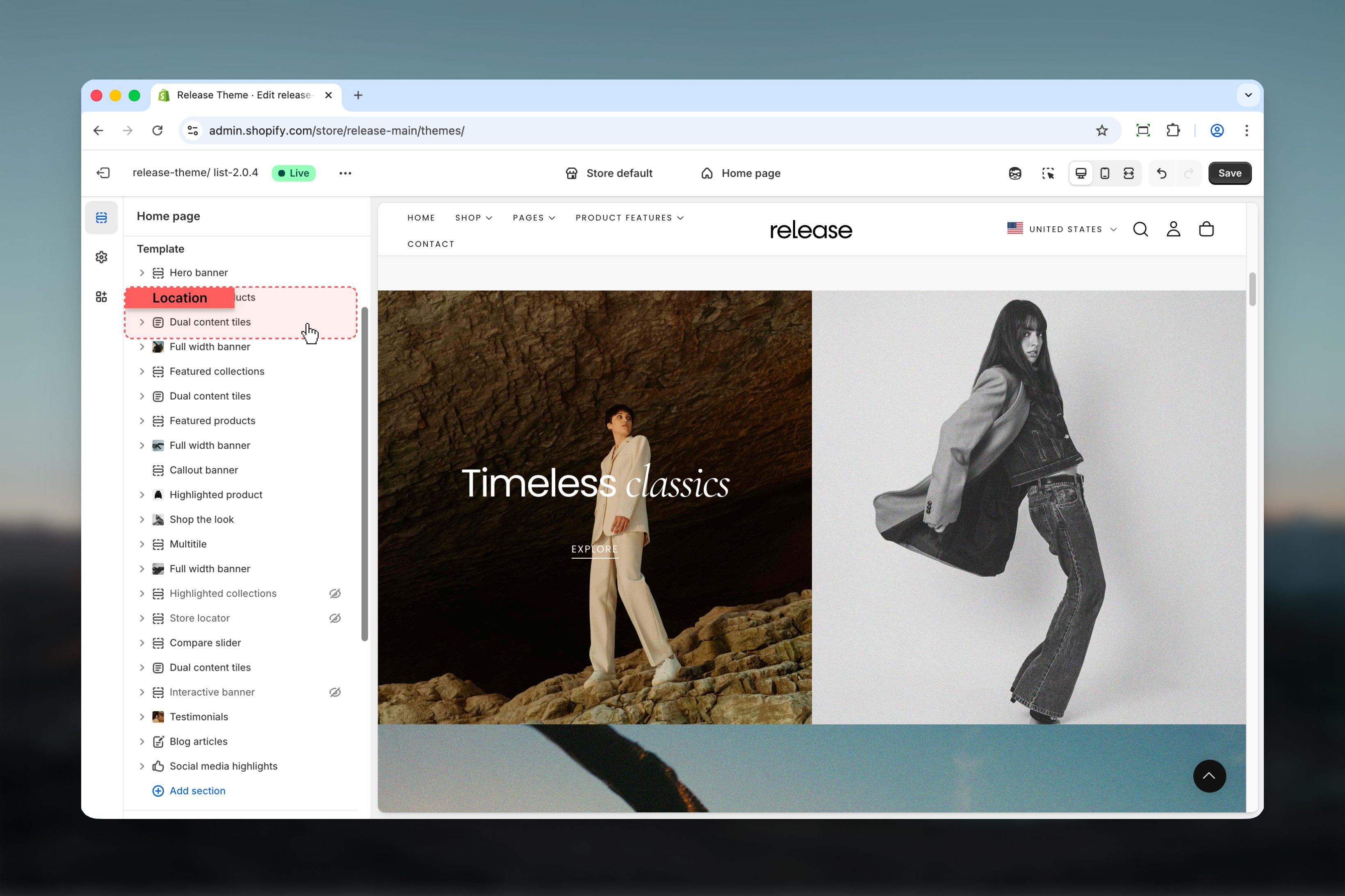Expand the Compare slider section
Image resolution: width=1345 pixels, height=896 pixels.
(x=142, y=643)
